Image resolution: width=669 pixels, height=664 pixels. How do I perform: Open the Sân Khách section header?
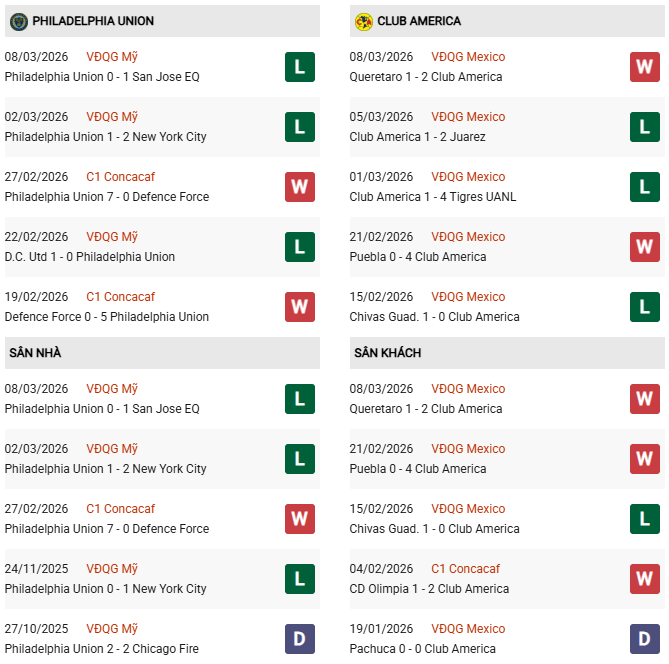click(387, 353)
